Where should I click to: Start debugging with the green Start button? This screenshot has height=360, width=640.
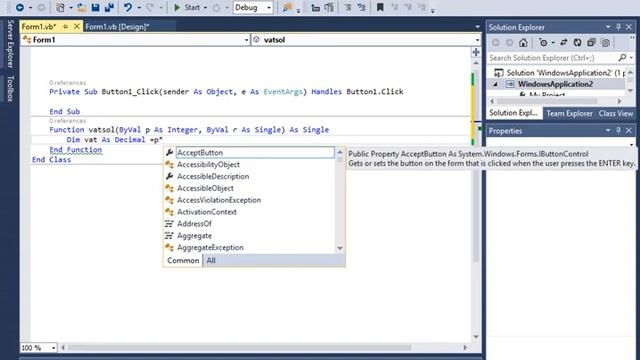pyautogui.click(x=187, y=7)
